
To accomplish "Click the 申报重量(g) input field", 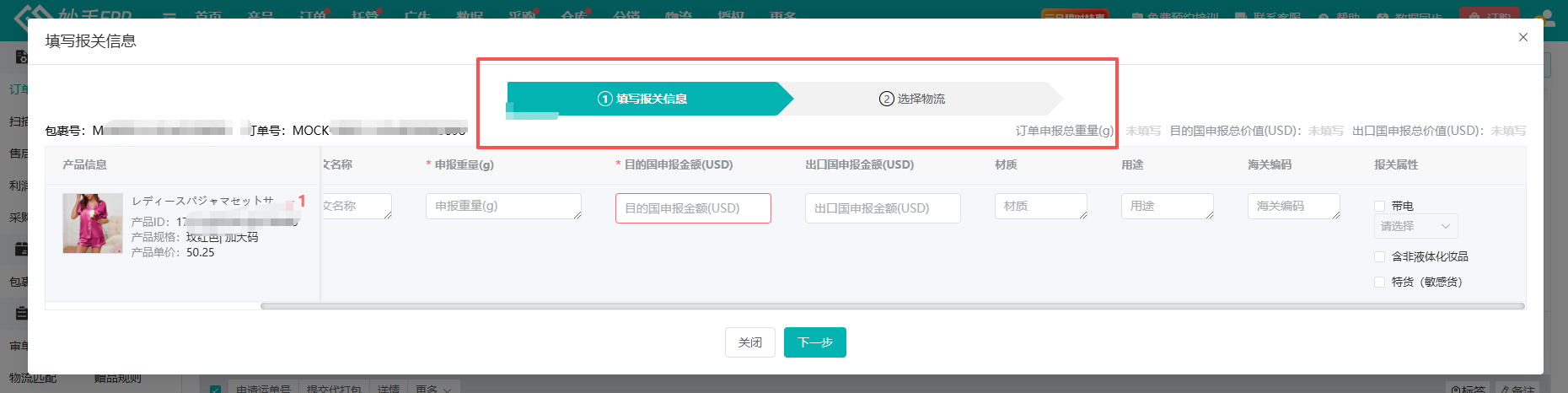I will (503, 206).
